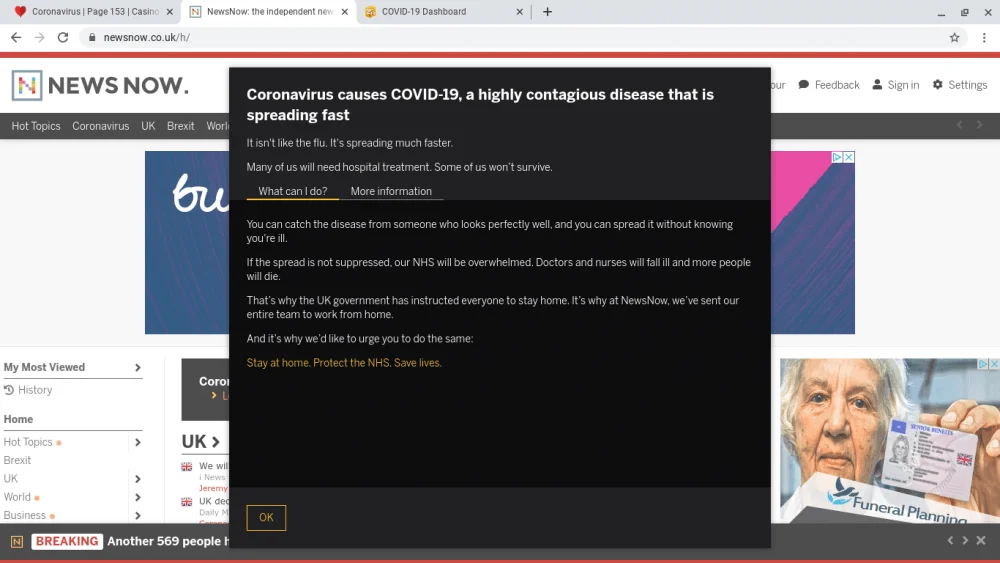Open a new browser tab
Image resolution: width=1000 pixels, height=563 pixels.
point(547,11)
